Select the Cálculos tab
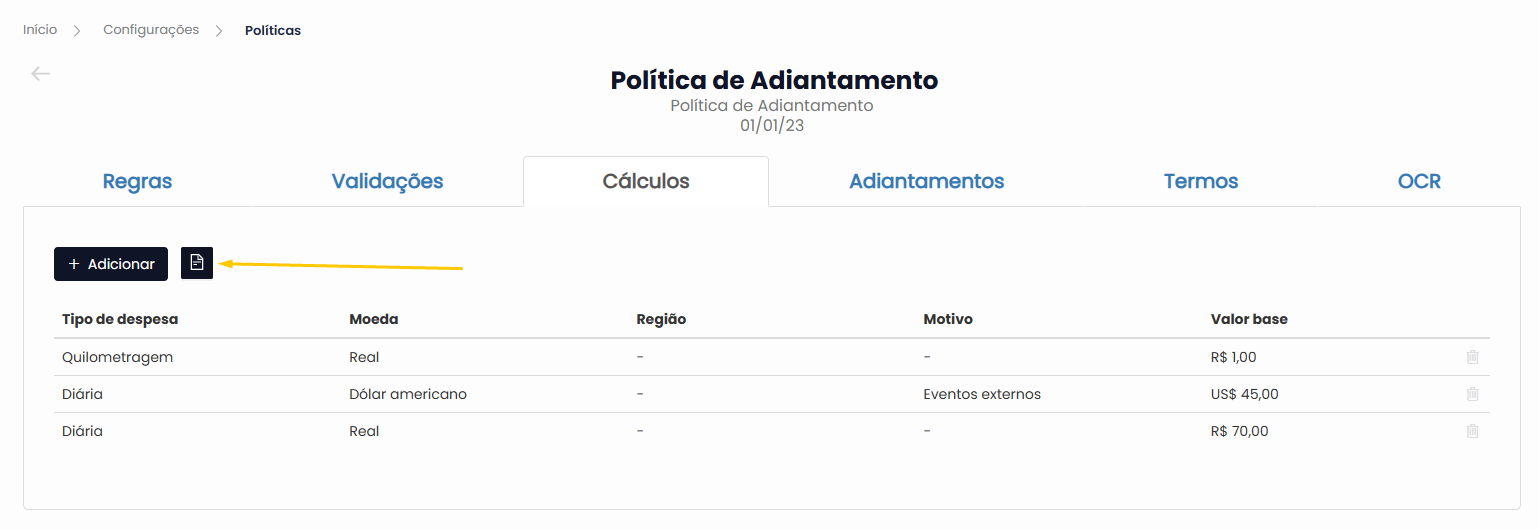 646,181
